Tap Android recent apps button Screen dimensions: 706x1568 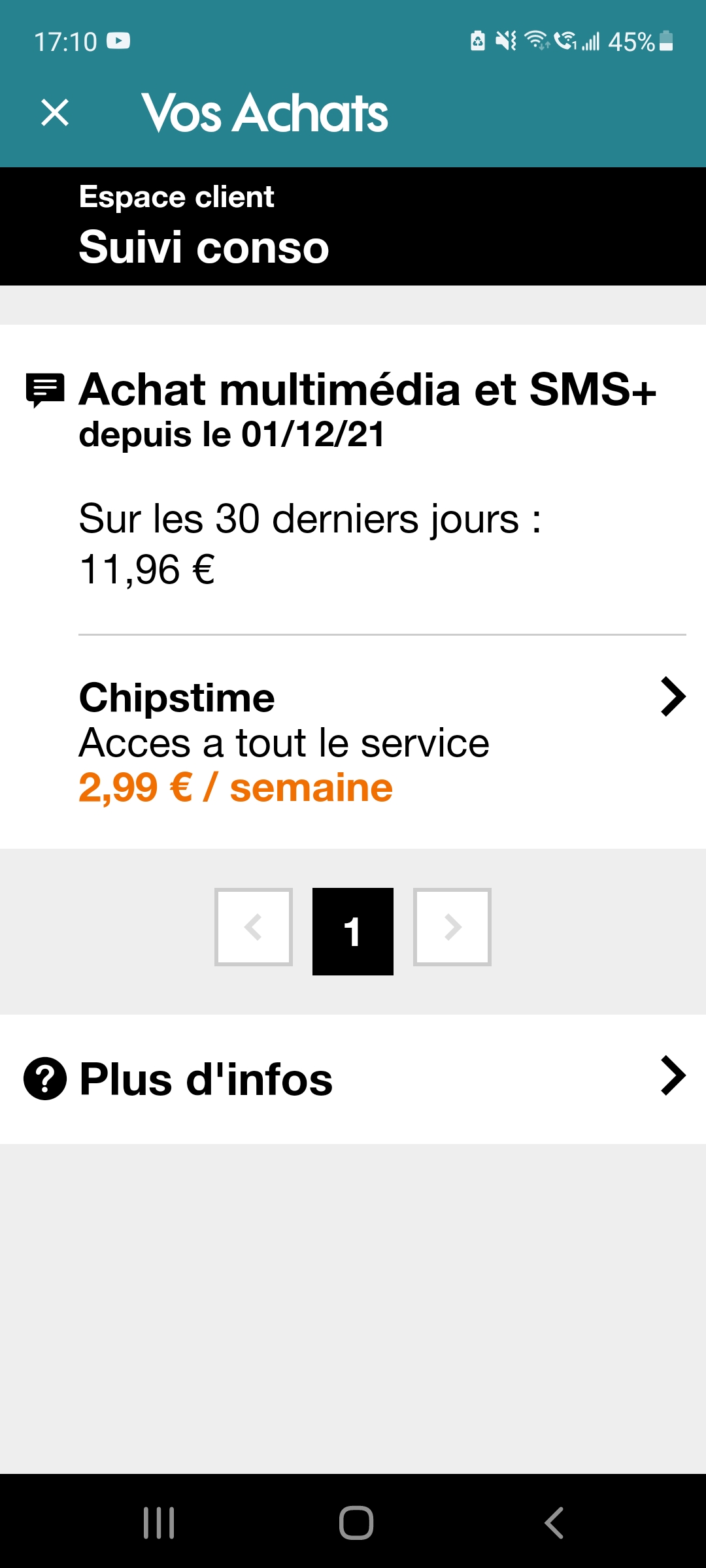tap(159, 1522)
